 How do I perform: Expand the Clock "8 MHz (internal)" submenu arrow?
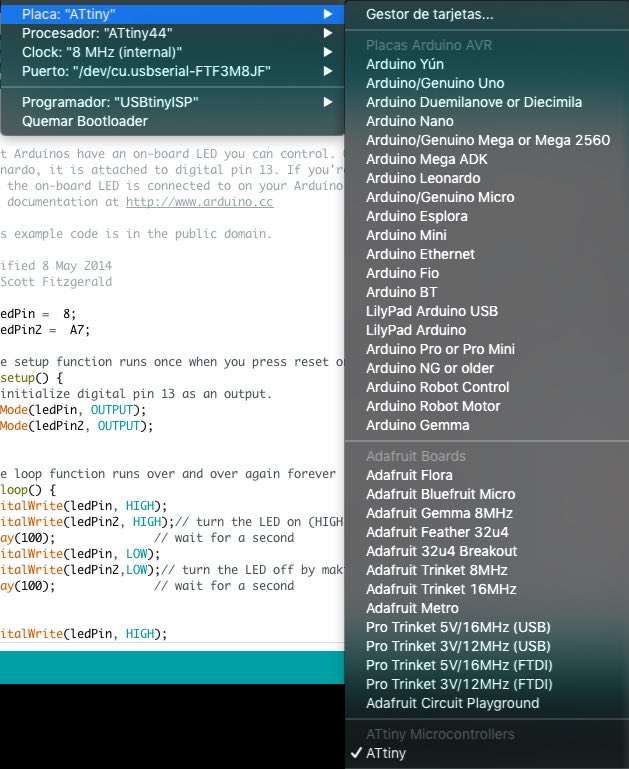point(328,52)
